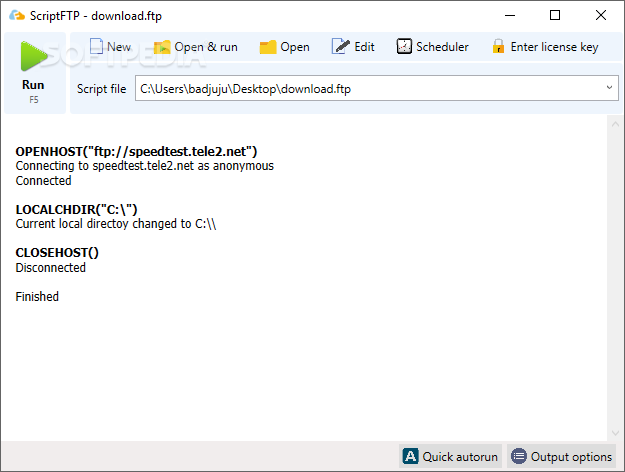Click the 'Quick autorun' label
Screen dimensions: 625x472
[460, 456]
